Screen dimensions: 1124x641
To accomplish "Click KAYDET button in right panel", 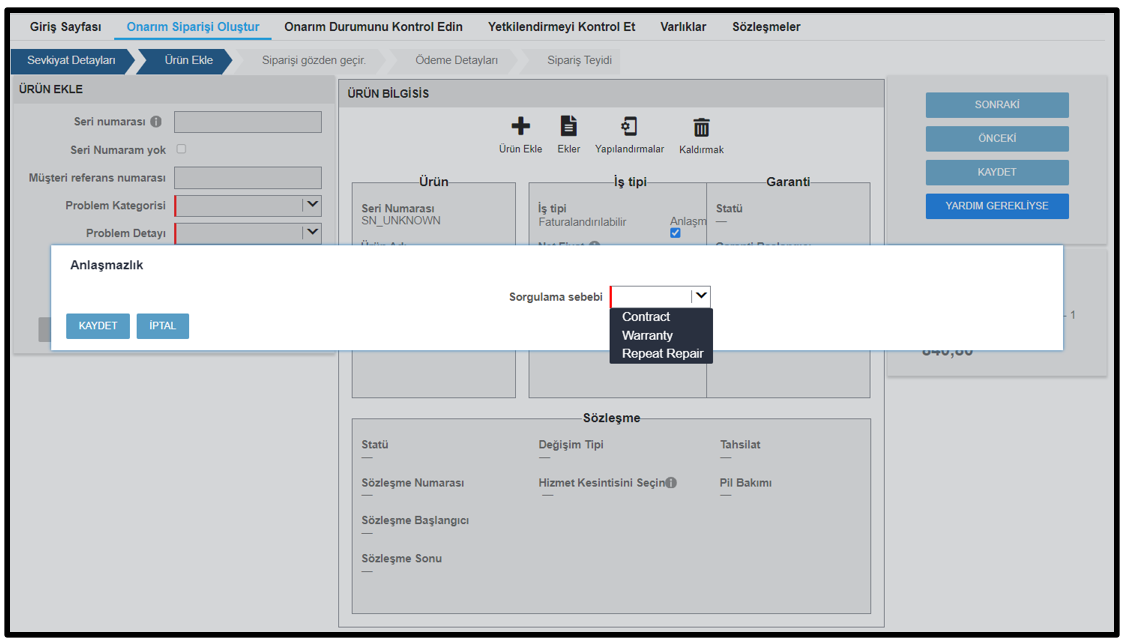I will (997, 172).
